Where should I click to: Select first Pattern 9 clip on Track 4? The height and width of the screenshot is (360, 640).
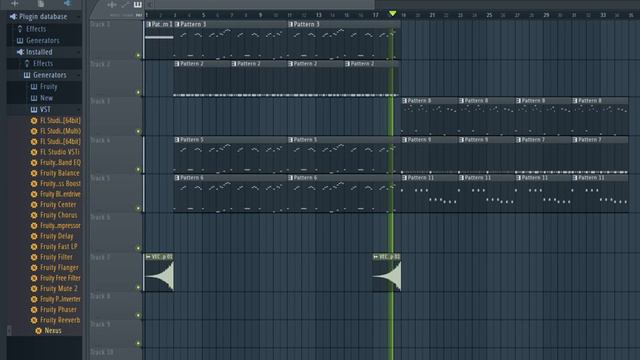[x=430, y=155]
